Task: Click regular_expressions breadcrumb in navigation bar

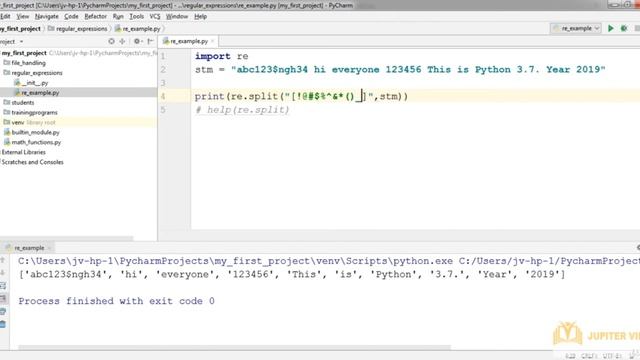Action: click(x=78, y=29)
